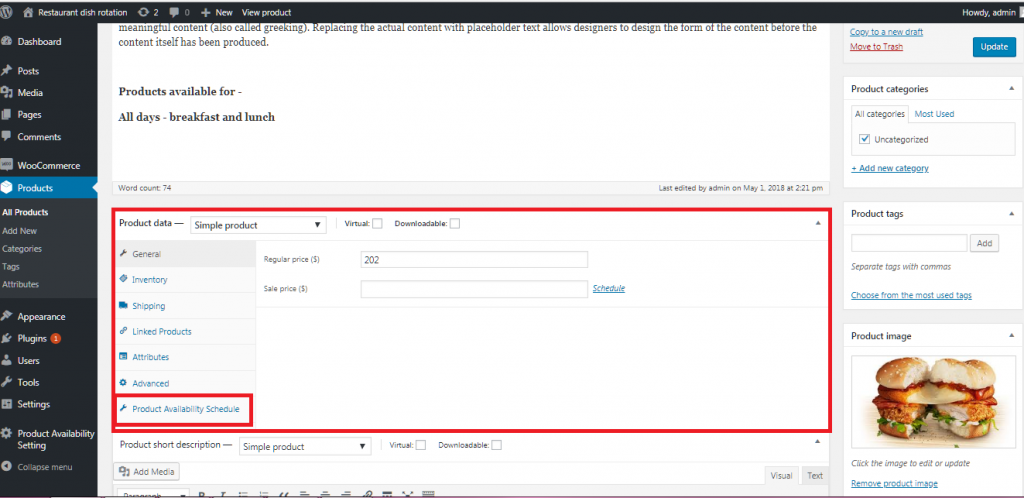Click the chain icon next to Linked Products
The width and height of the screenshot is (1024, 498).
tap(123, 331)
